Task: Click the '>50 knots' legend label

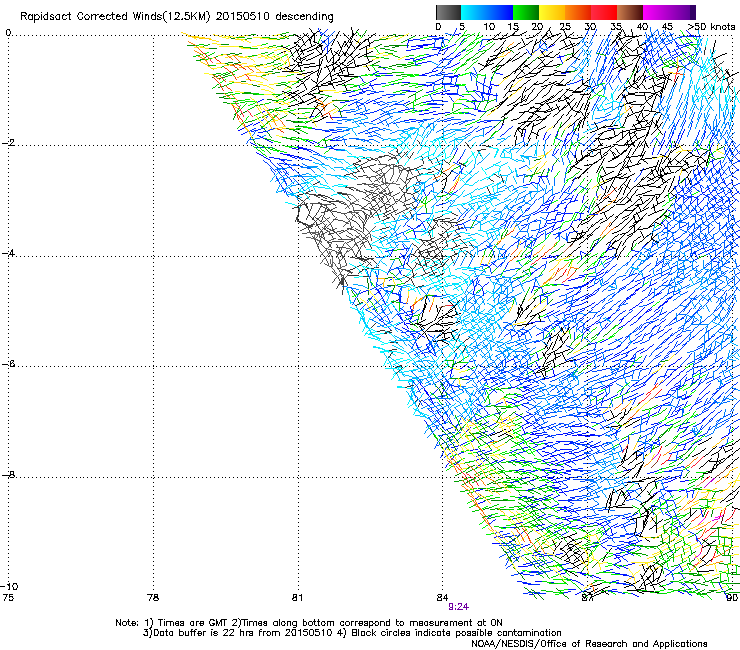Action: (711, 26)
